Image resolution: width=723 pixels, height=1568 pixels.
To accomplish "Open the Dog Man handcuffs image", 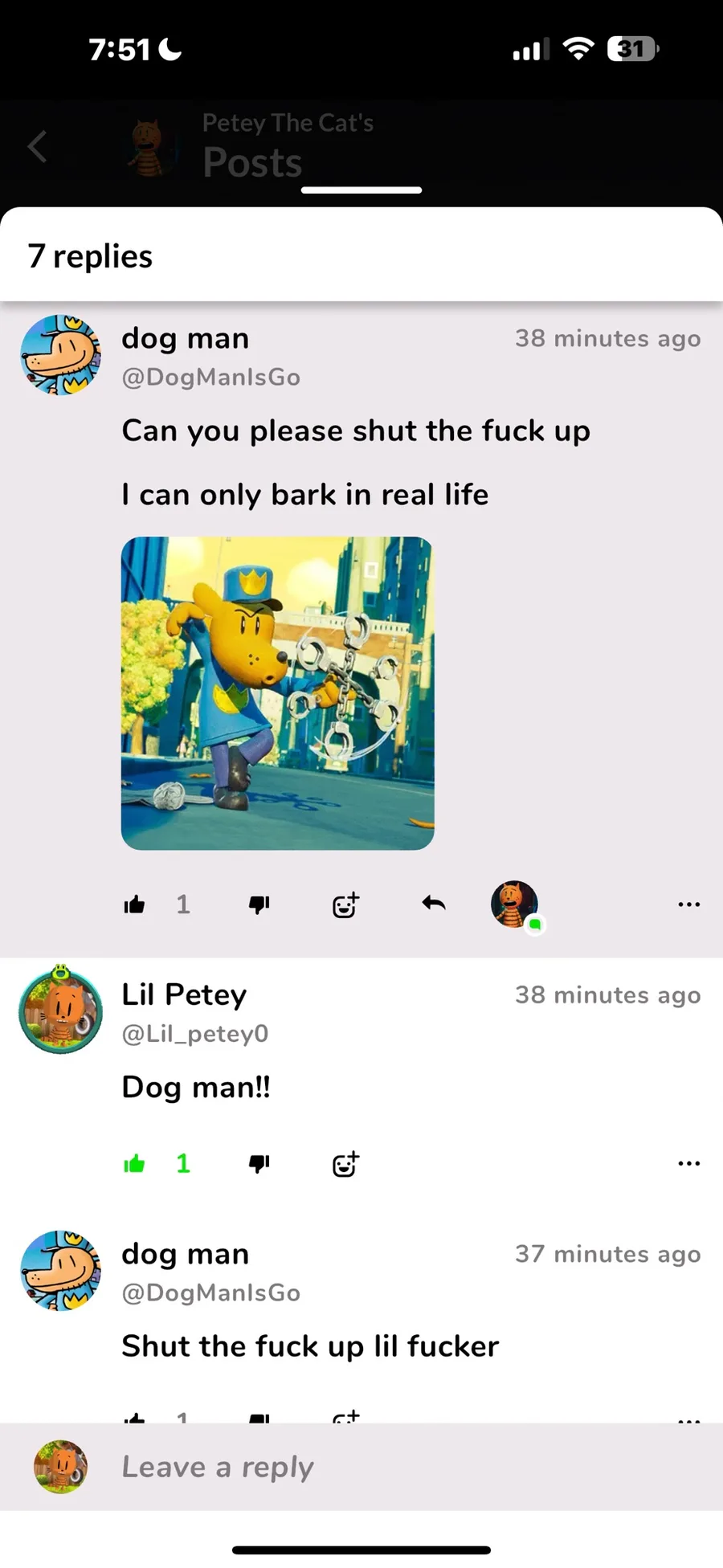I will click(x=278, y=693).
